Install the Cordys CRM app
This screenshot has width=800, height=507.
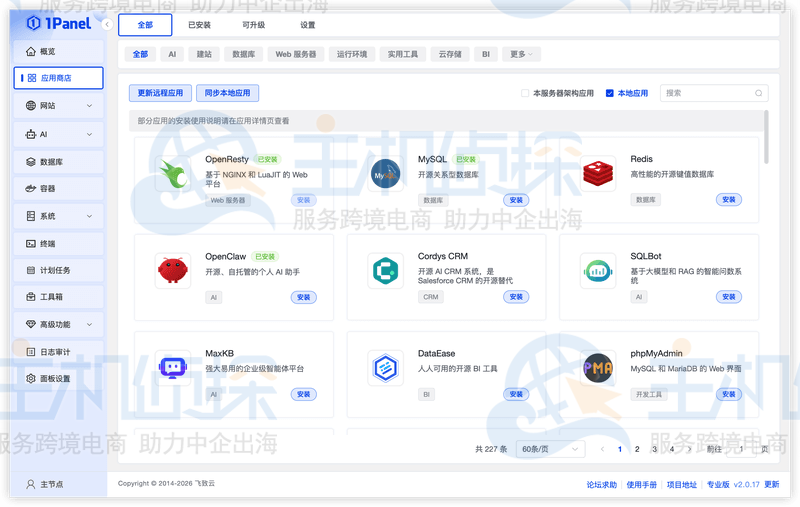pyautogui.click(x=516, y=297)
